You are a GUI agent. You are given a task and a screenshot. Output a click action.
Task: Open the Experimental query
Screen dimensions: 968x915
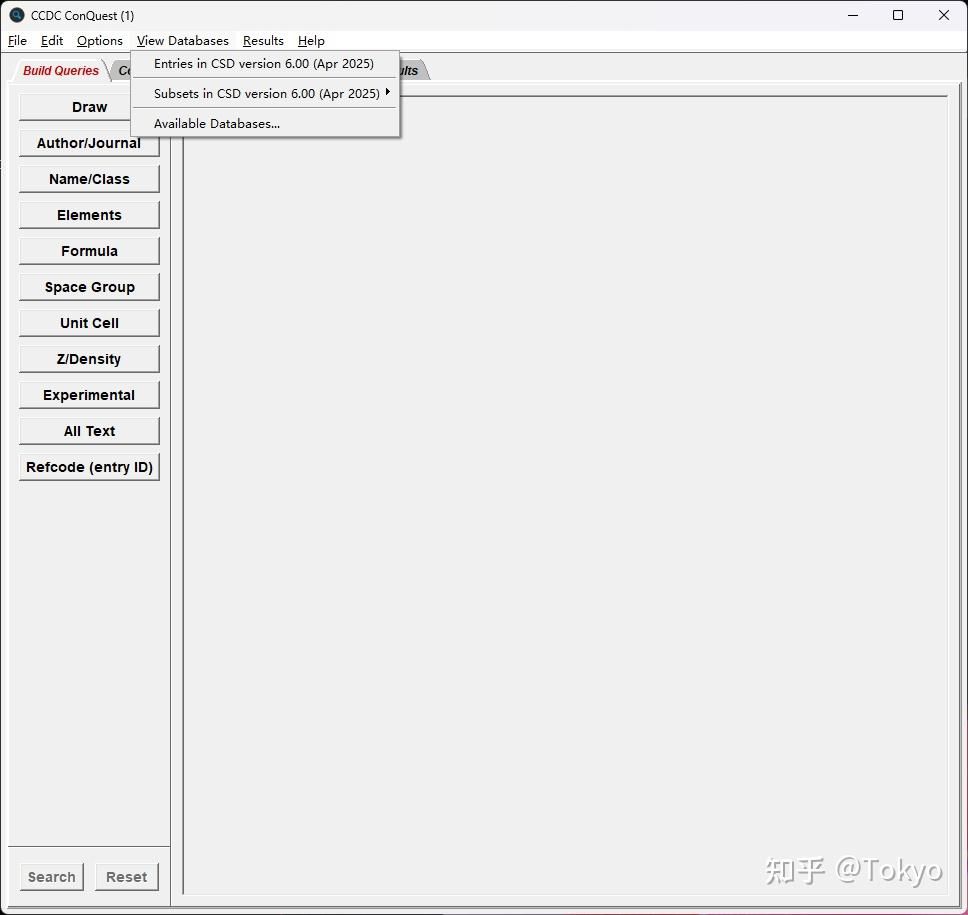tap(89, 395)
